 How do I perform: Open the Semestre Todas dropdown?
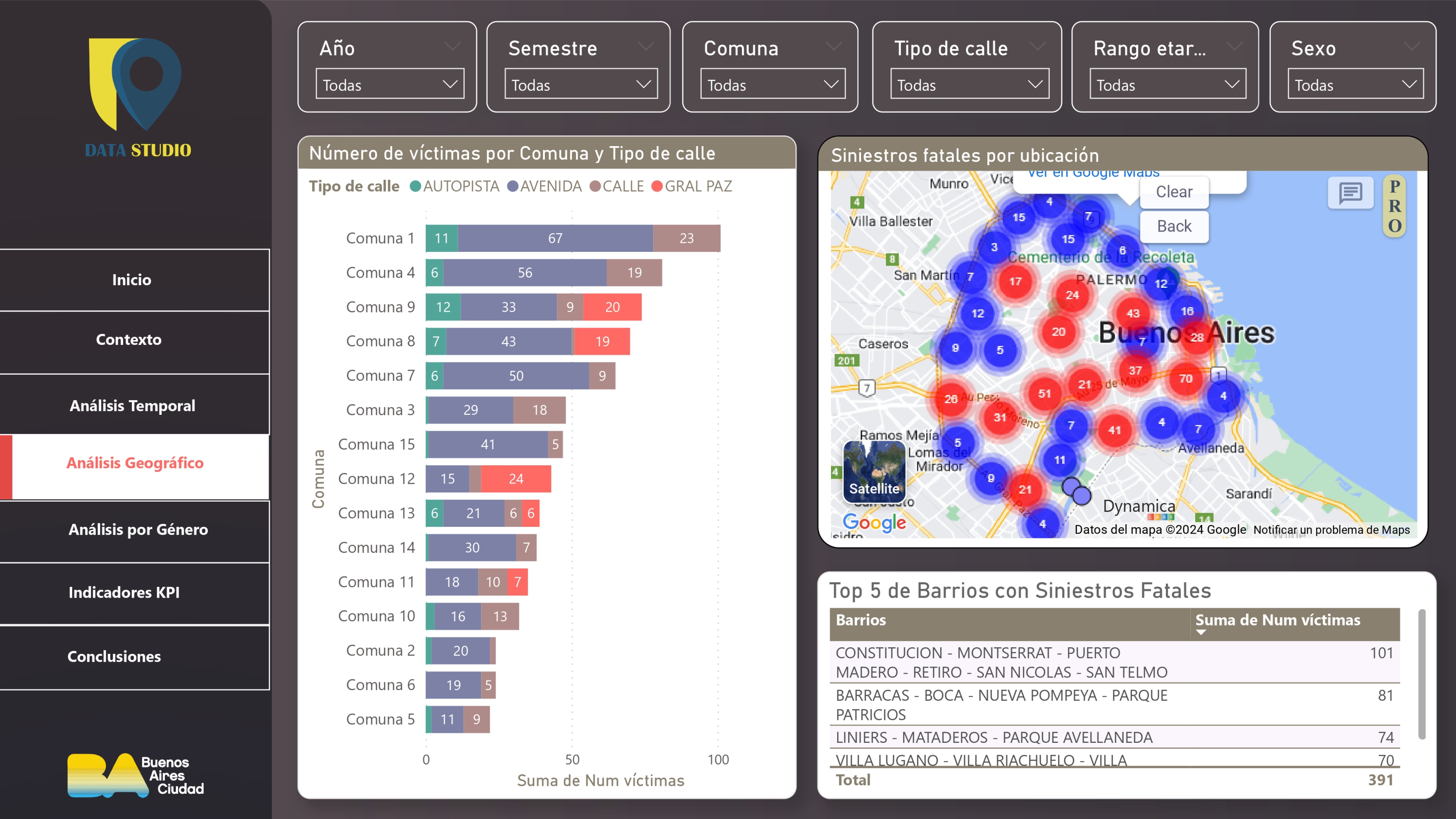click(581, 84)
